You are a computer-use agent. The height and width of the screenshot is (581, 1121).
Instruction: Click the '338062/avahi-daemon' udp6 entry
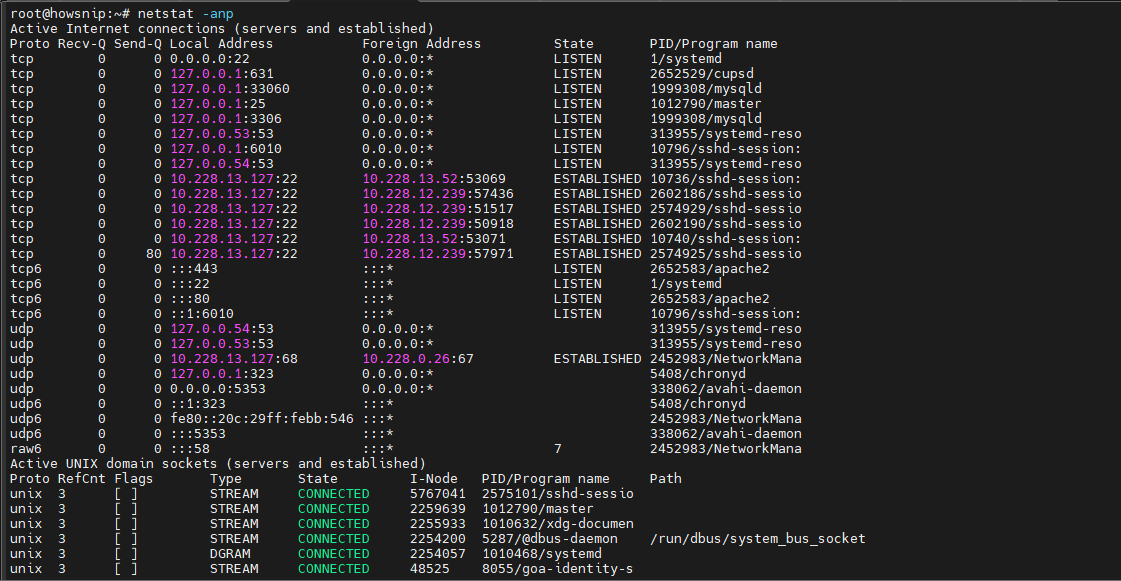click(726, 434)
